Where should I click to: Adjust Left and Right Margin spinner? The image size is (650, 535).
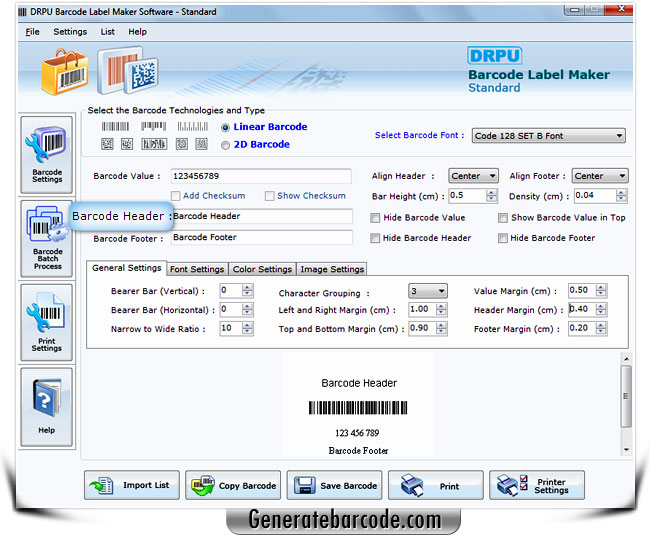tap(441, 310)
